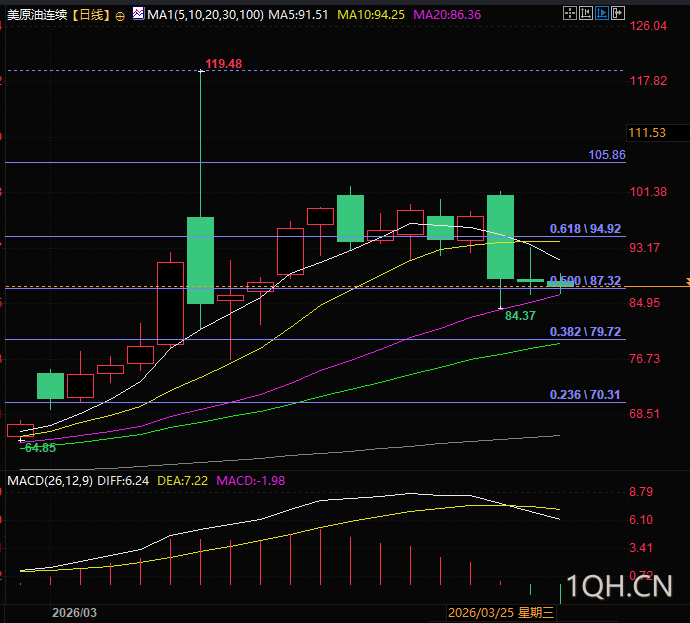Click the 76.73 price axis value

click(645, 359)
